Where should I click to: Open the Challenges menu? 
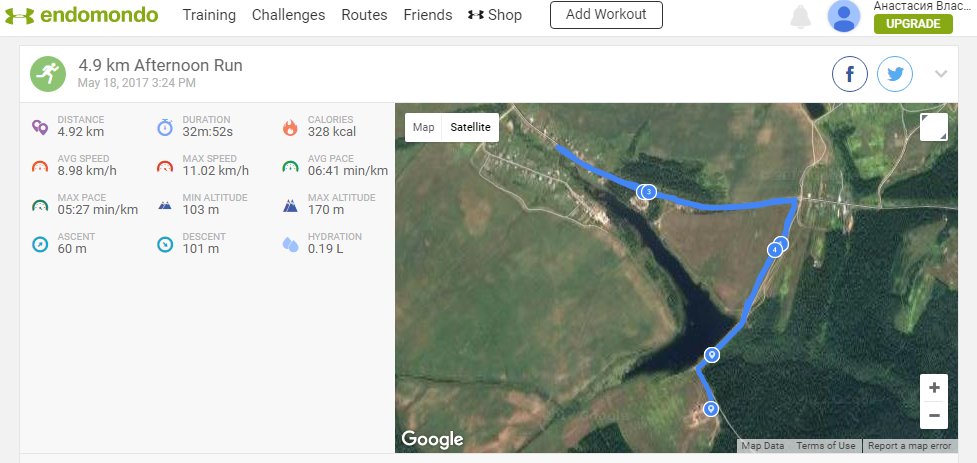pyautogui.click(x=288, y=15)
